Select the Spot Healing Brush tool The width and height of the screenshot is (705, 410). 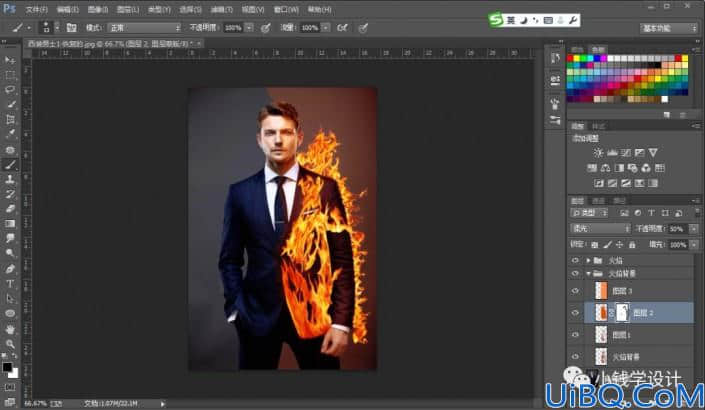[x=10, y=150]
